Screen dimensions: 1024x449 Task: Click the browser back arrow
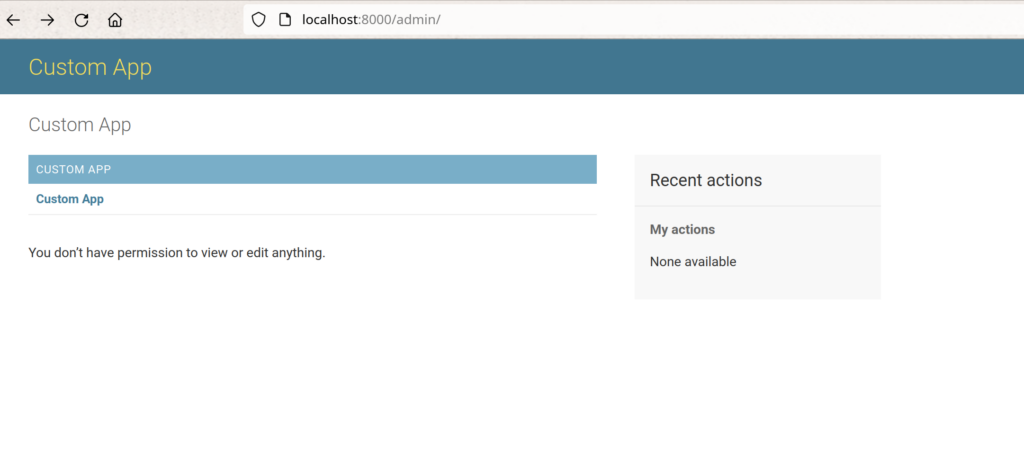coord(14,20)
